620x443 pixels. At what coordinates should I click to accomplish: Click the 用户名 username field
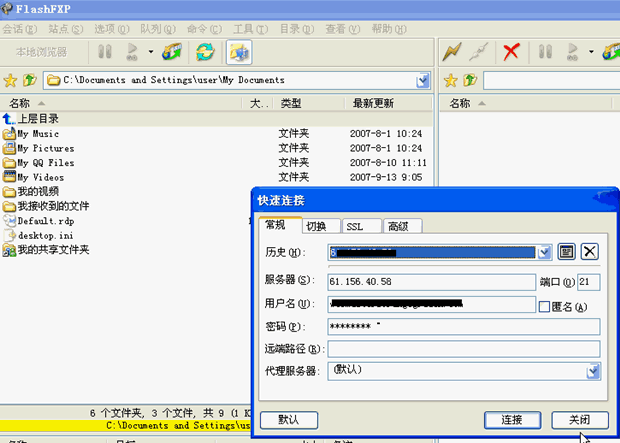[x=431, y=305]
